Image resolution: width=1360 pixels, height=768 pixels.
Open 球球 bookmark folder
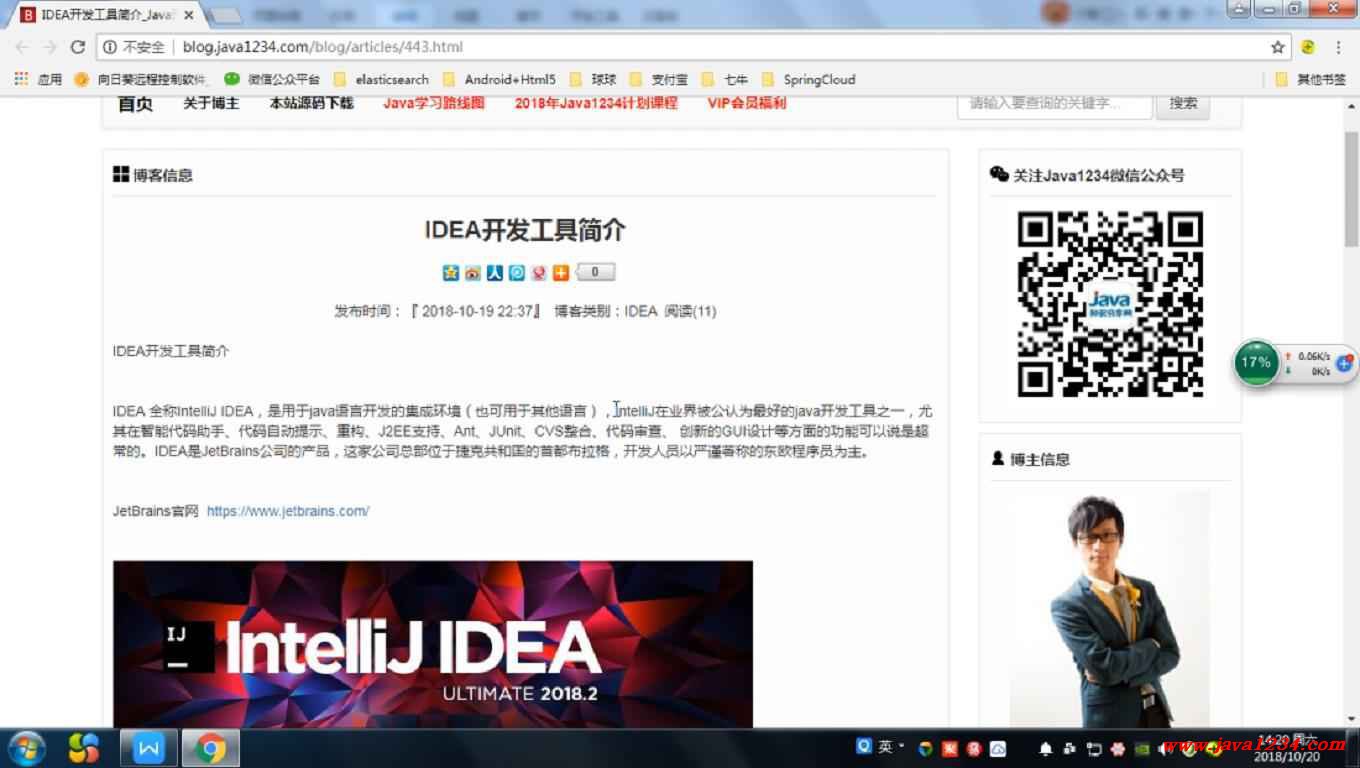(593, 79)
